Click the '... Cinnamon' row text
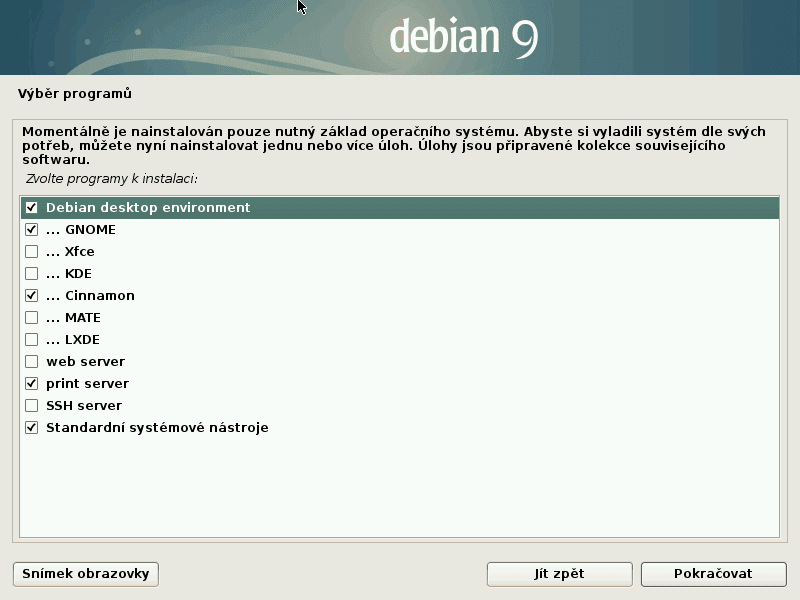 [90, 295]
